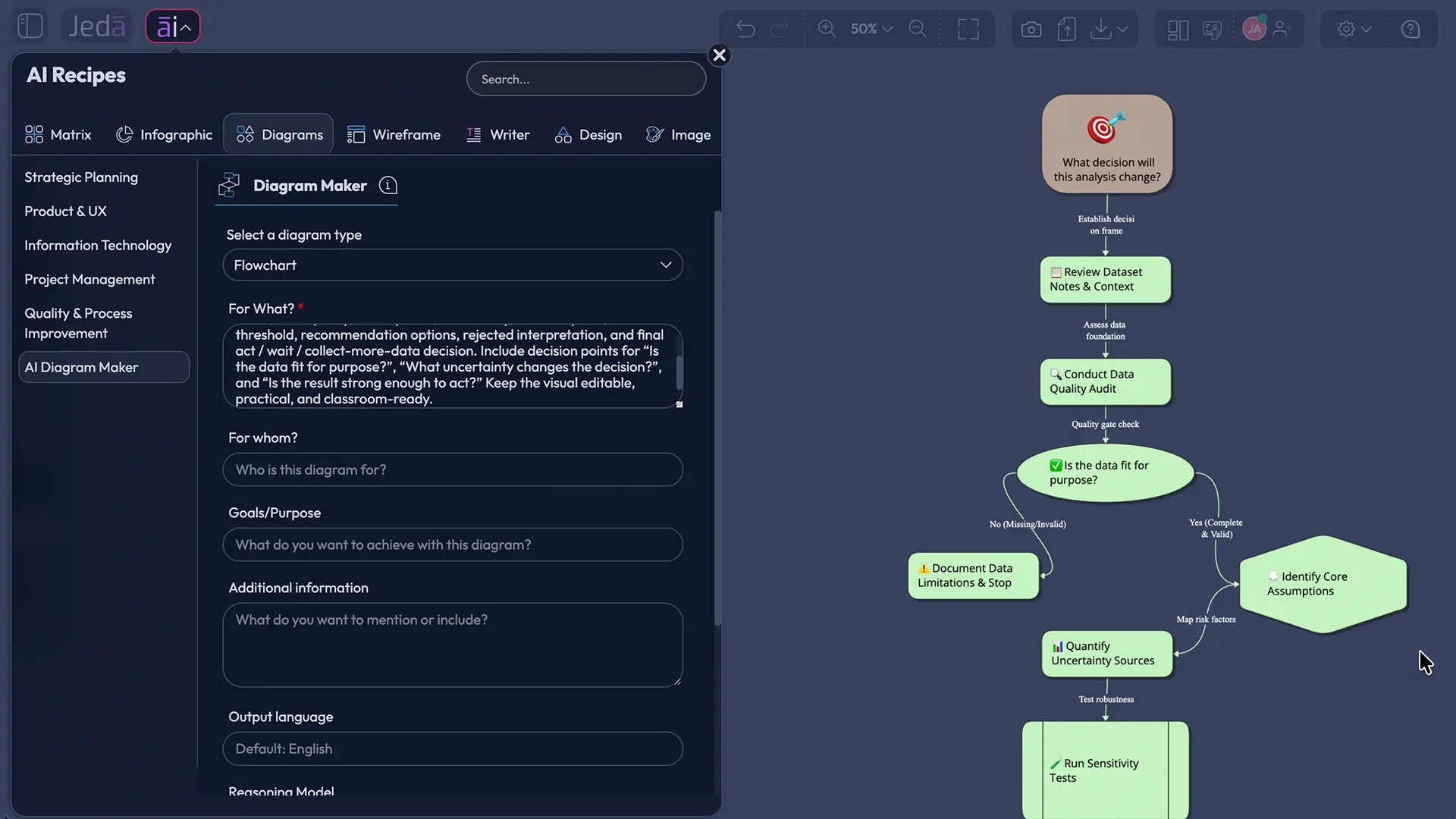
Task: Click the undo arrow icon
Action: click(x=745, y=30)
